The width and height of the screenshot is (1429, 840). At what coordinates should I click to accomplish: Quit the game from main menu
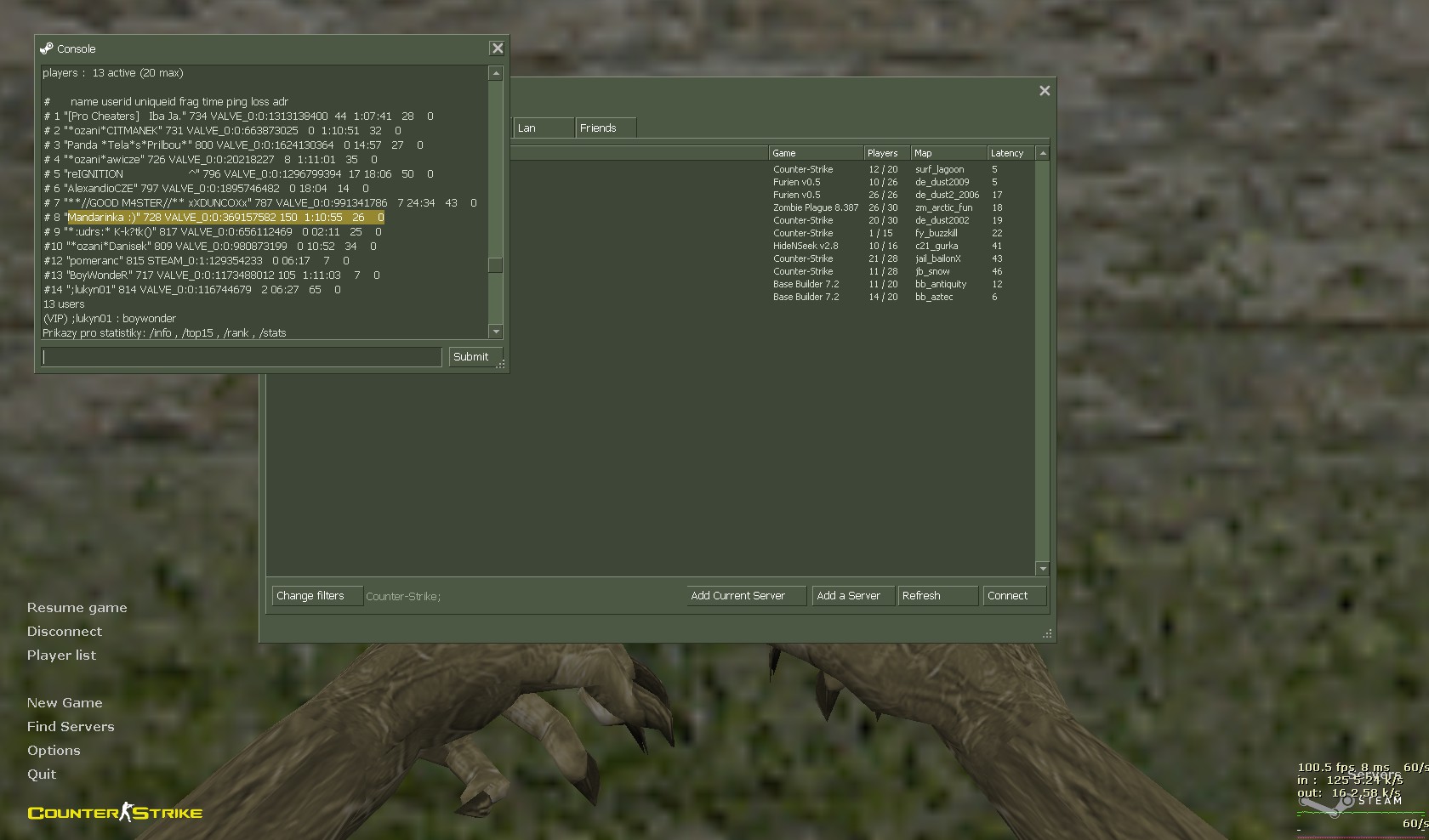click(41, 775)
